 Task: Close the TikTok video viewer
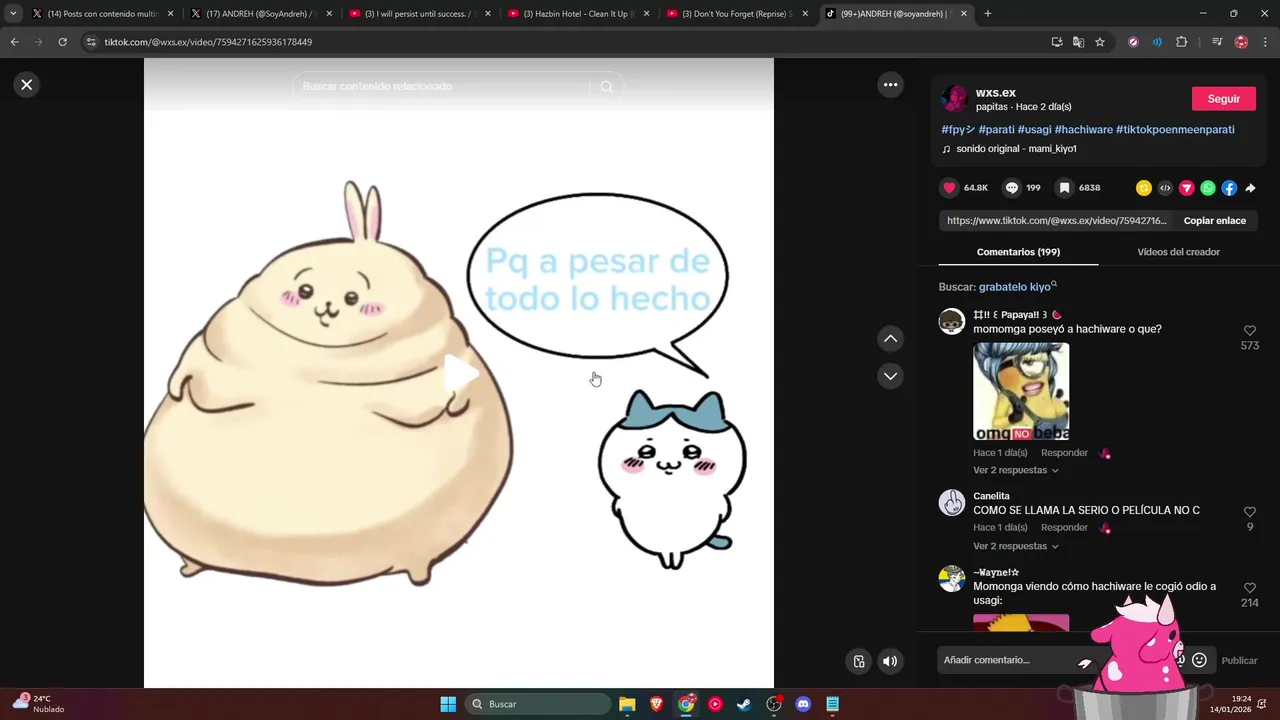pyautogui.click(x=27, y=85)
